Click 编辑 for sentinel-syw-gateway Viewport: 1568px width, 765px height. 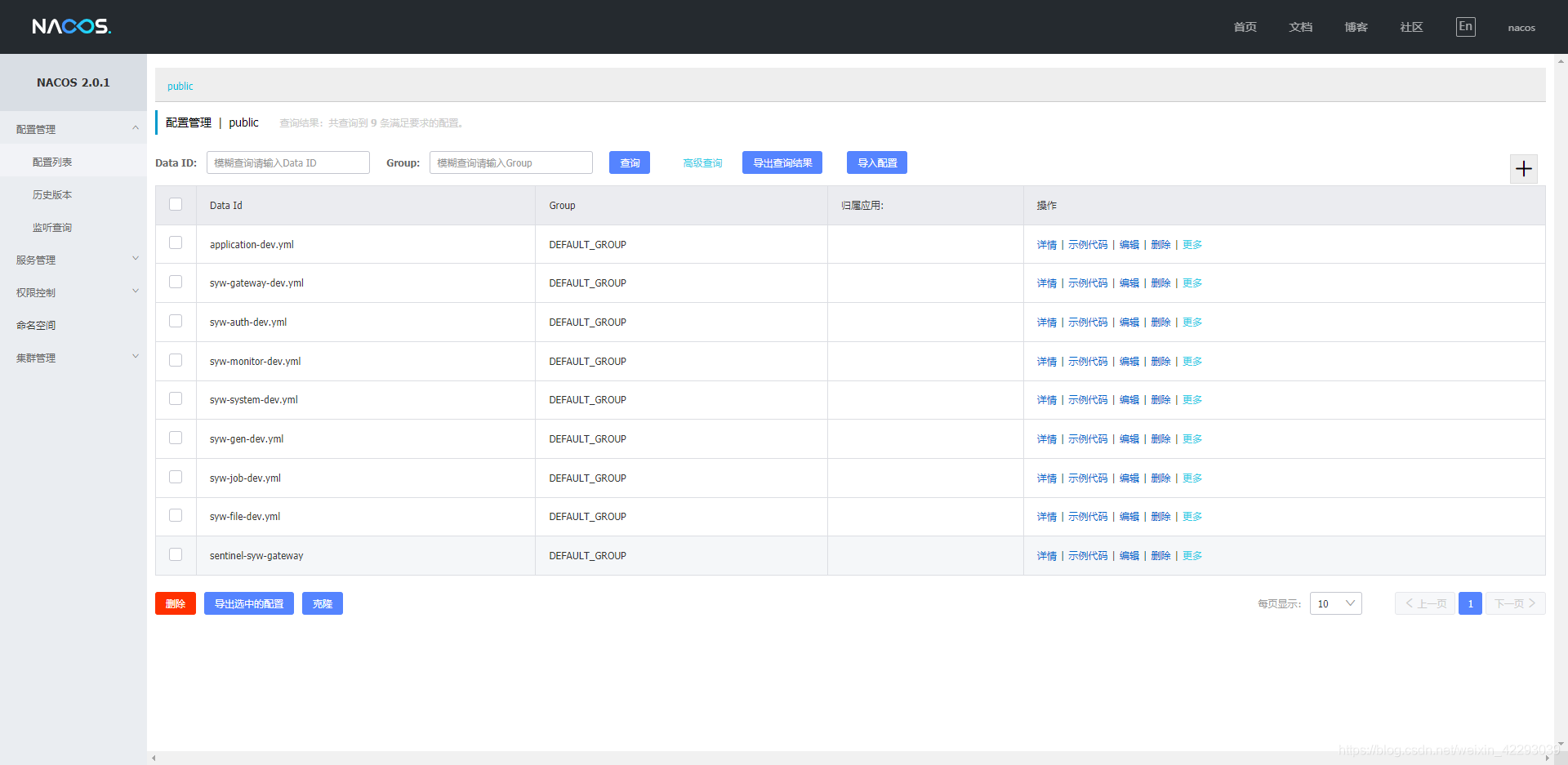pyautogui.click(x=1129, y=556)
